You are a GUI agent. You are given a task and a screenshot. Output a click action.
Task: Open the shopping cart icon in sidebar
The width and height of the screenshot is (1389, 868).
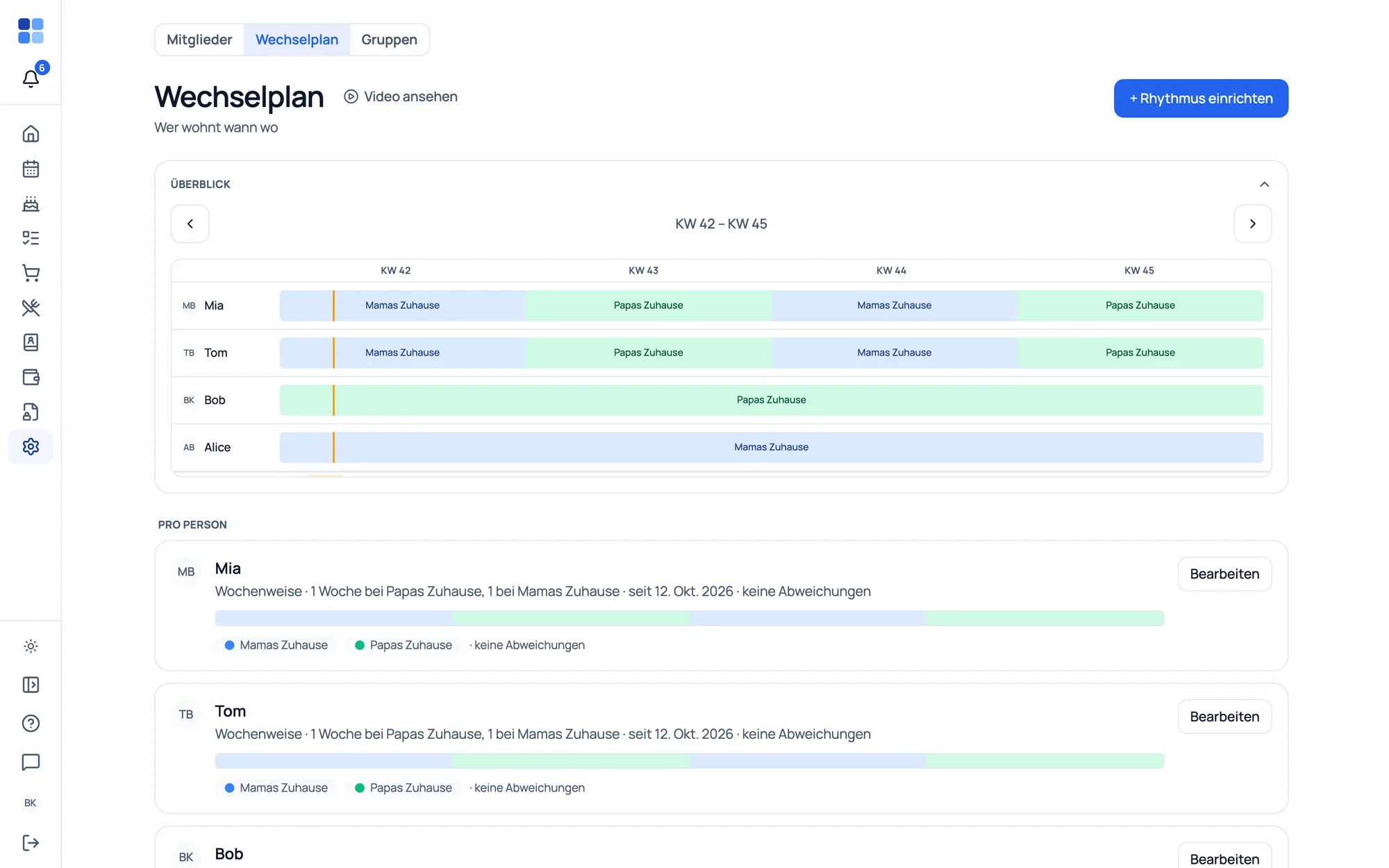coord(31,273)
